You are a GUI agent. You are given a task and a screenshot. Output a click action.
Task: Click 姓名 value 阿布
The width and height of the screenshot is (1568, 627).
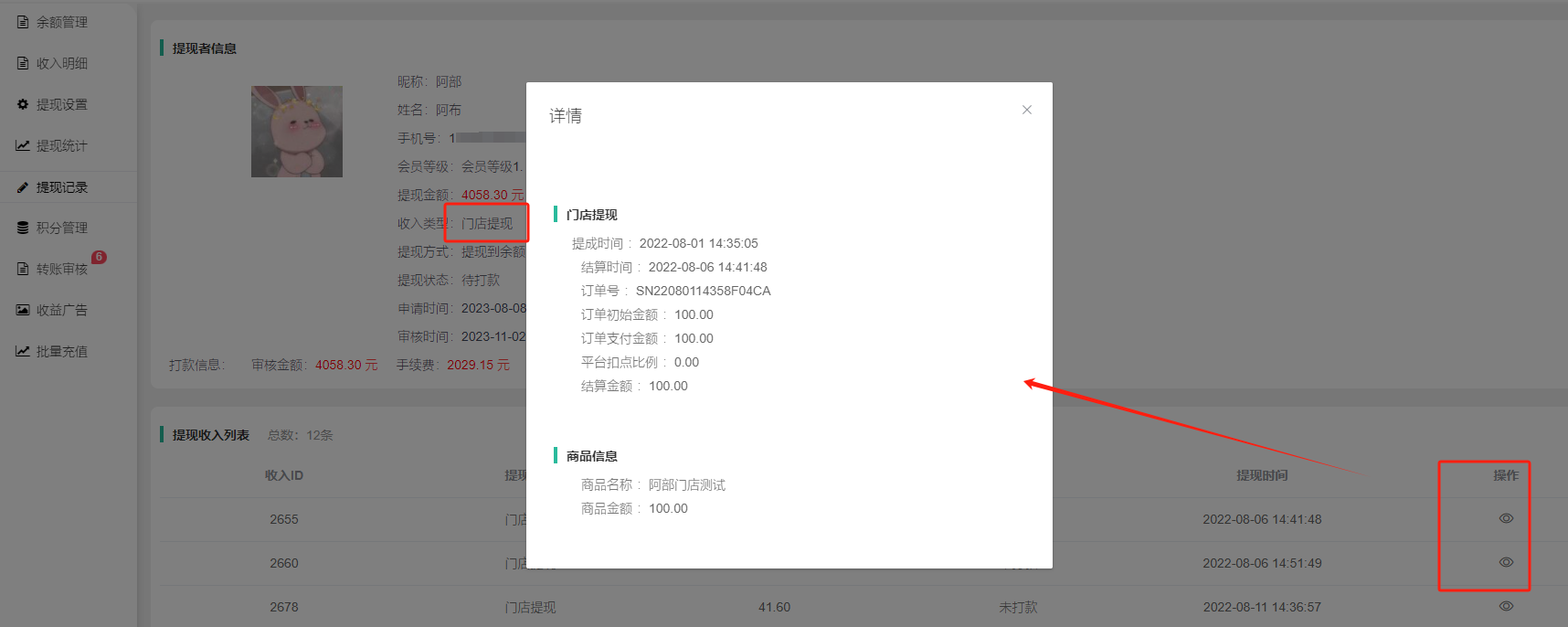click(x=449, y=110)
